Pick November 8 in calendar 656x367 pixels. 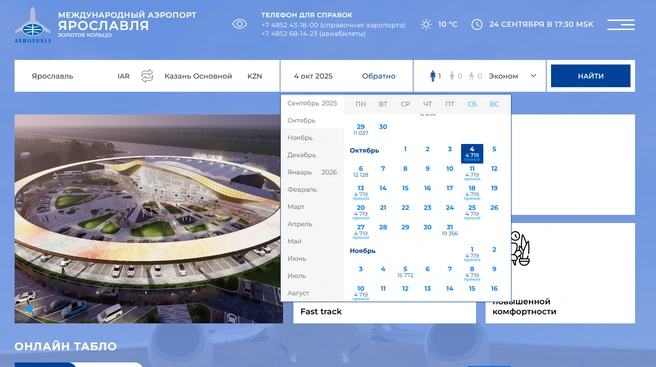472,273
